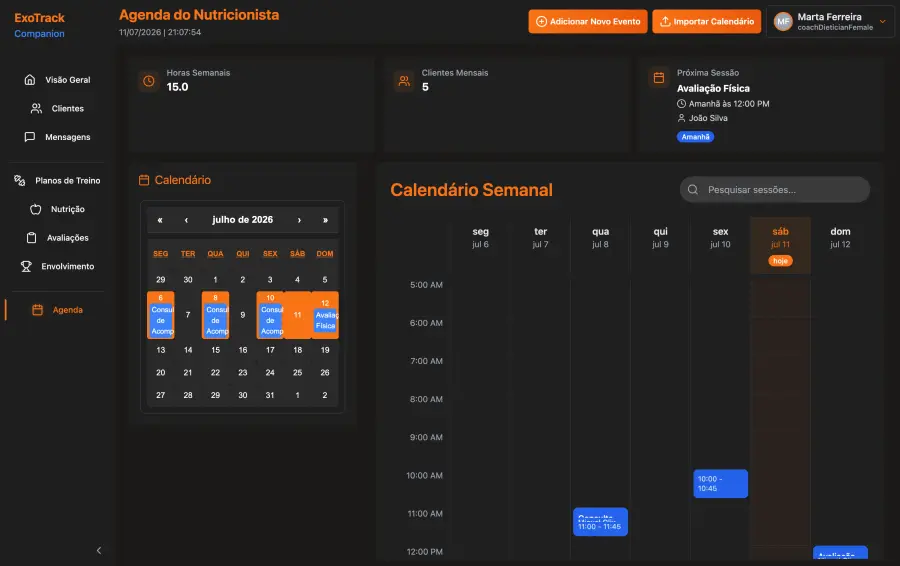Click the search magnifier icon
Image resolution: width=900 pixels, height=566 pixels.
click(x=693, y=189)
